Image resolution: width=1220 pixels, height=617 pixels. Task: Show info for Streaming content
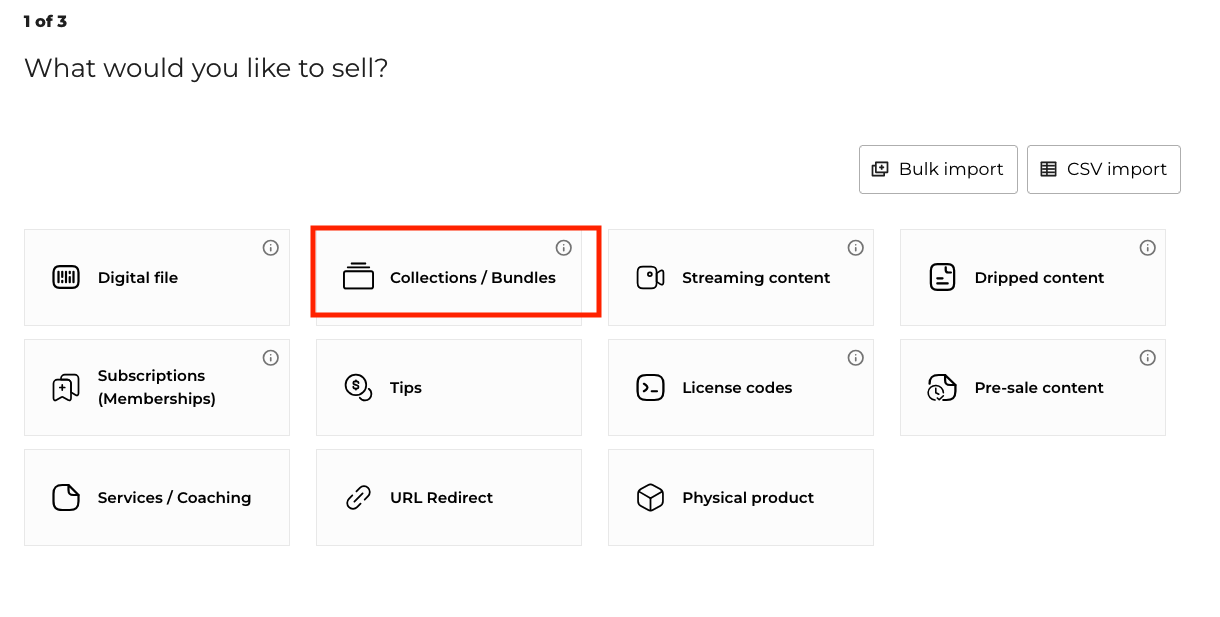click(855, 248)
